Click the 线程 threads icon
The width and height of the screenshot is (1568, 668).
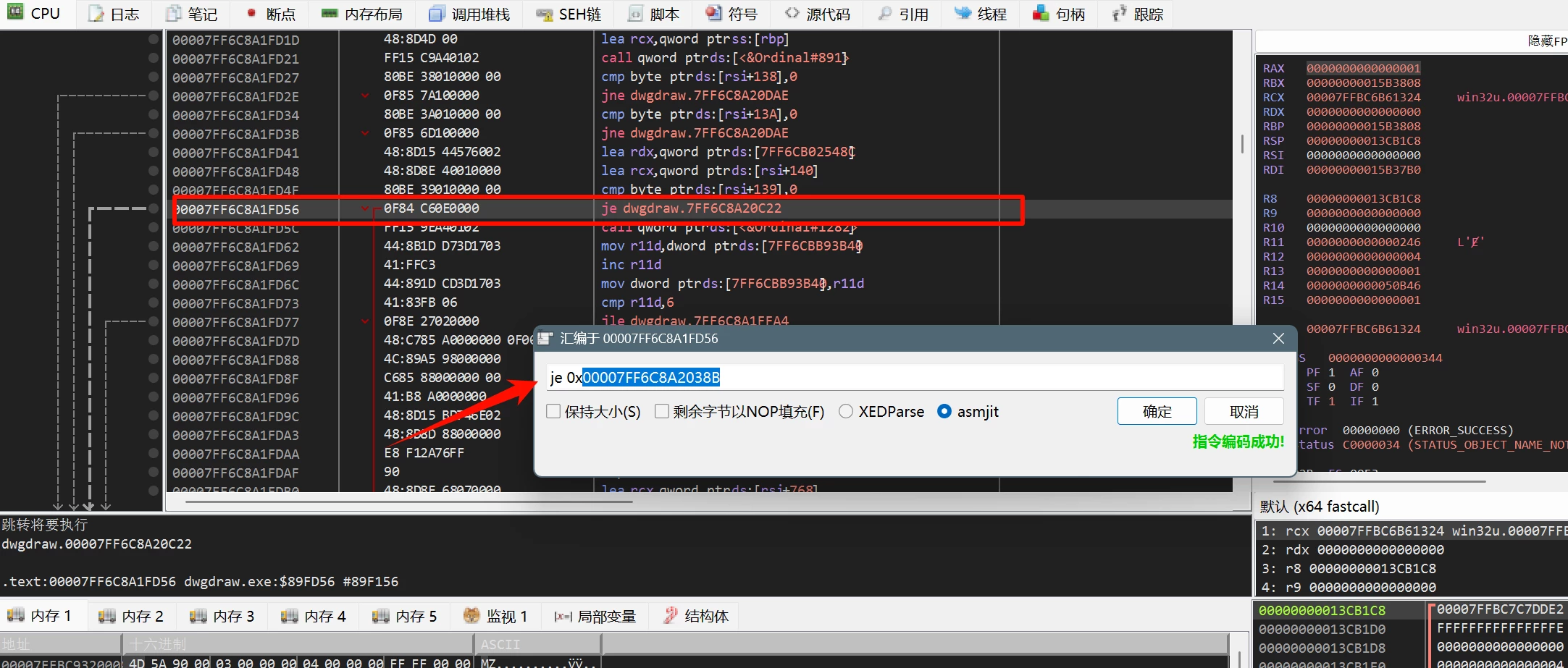(x=963, y=14)
